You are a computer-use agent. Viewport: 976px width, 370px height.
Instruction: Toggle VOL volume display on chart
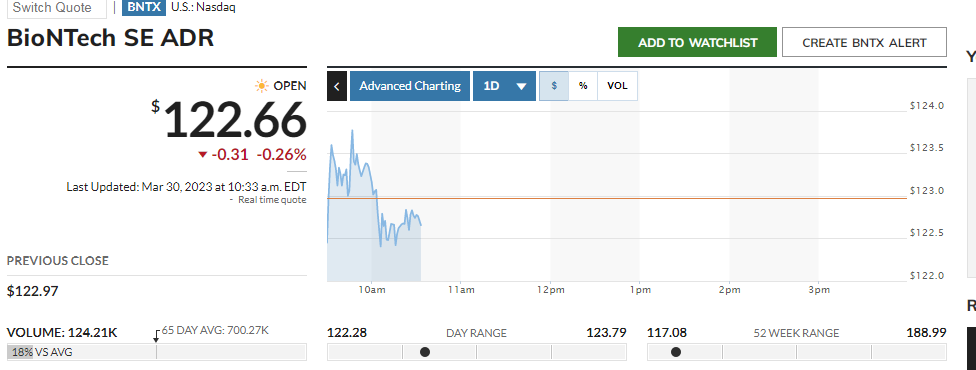point(617,86)
